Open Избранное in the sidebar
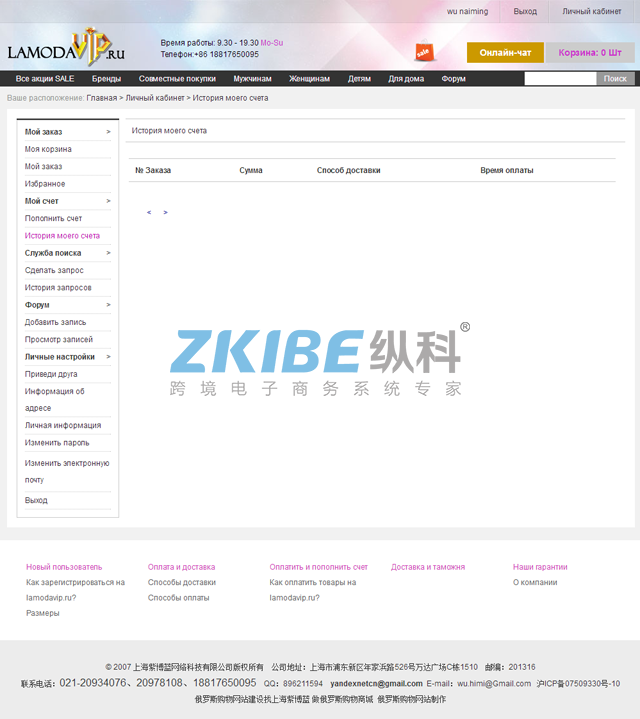640x719 pixels. [45, 184]
